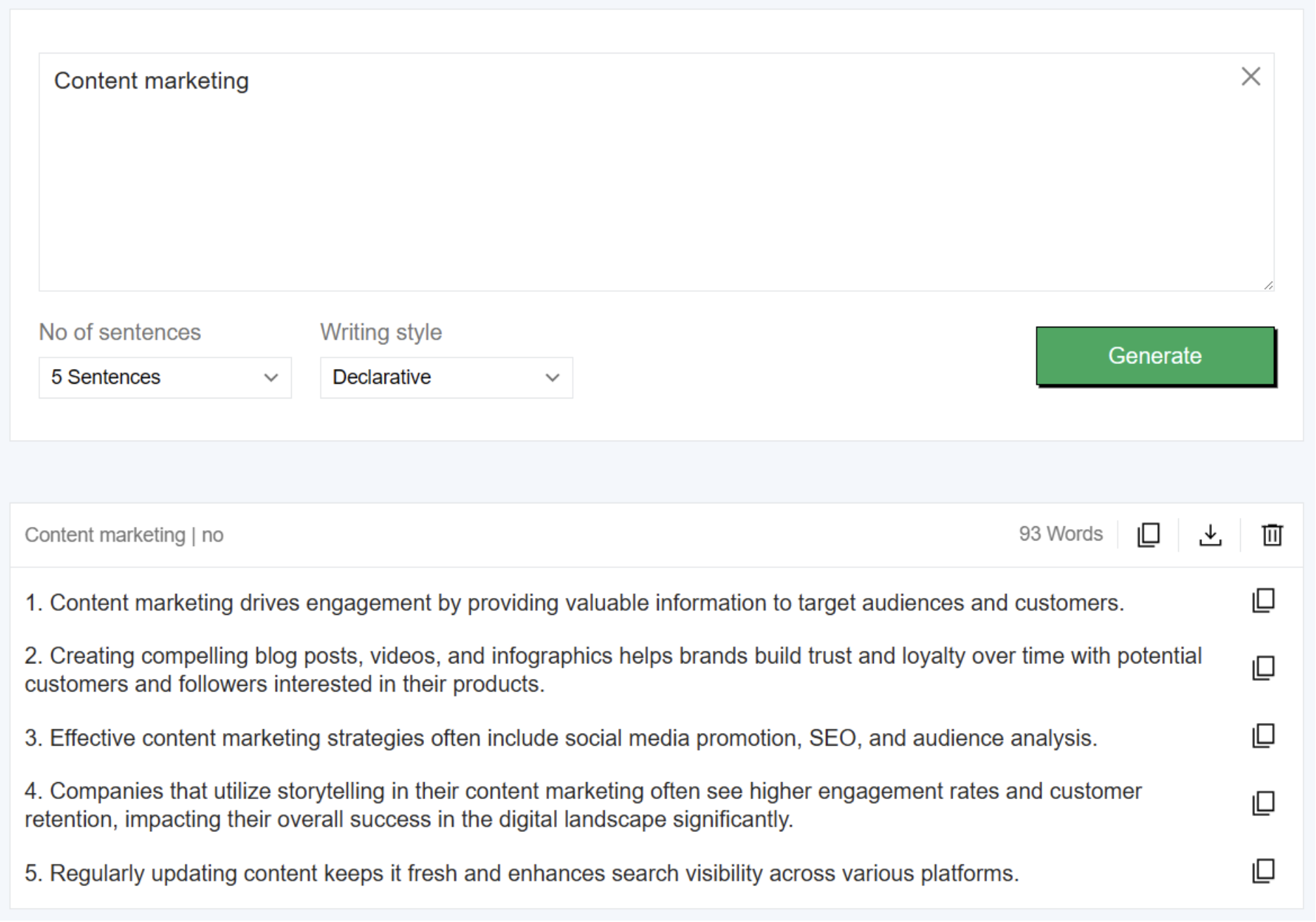
Task: Click the "Writing style" label
Action: 381,332
